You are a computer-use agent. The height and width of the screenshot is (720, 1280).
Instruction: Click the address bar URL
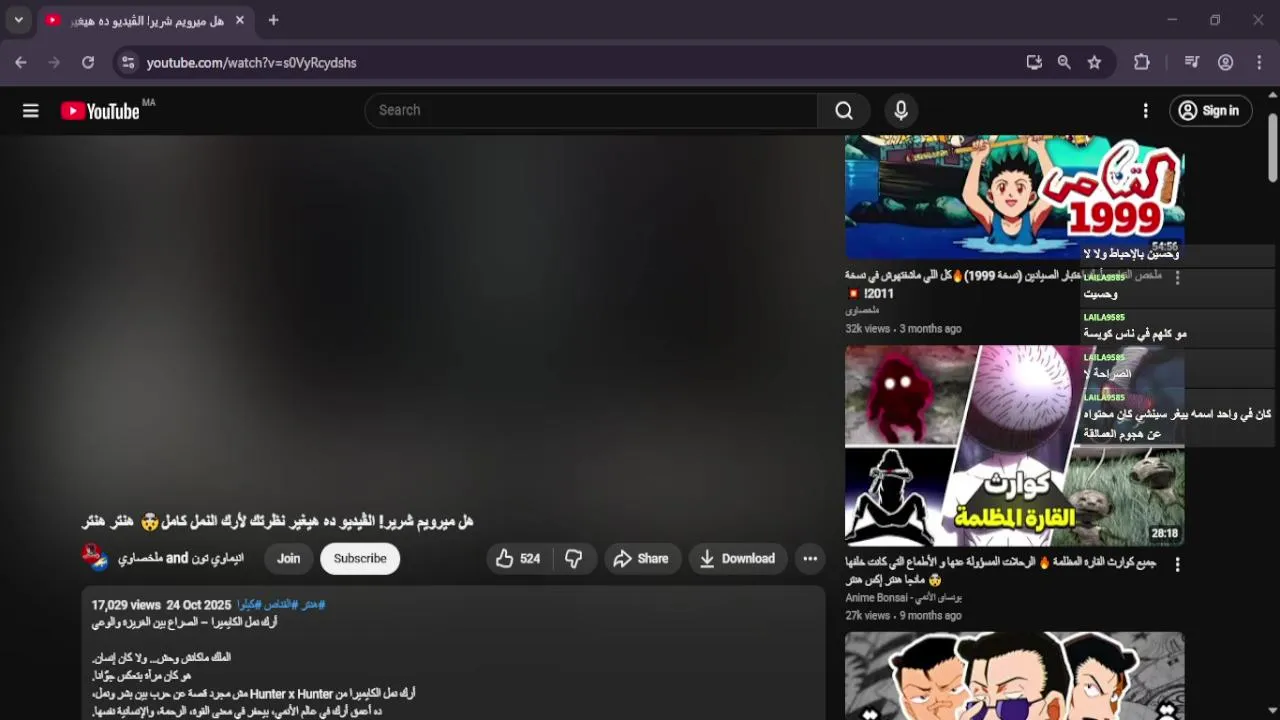coord(251,62)
